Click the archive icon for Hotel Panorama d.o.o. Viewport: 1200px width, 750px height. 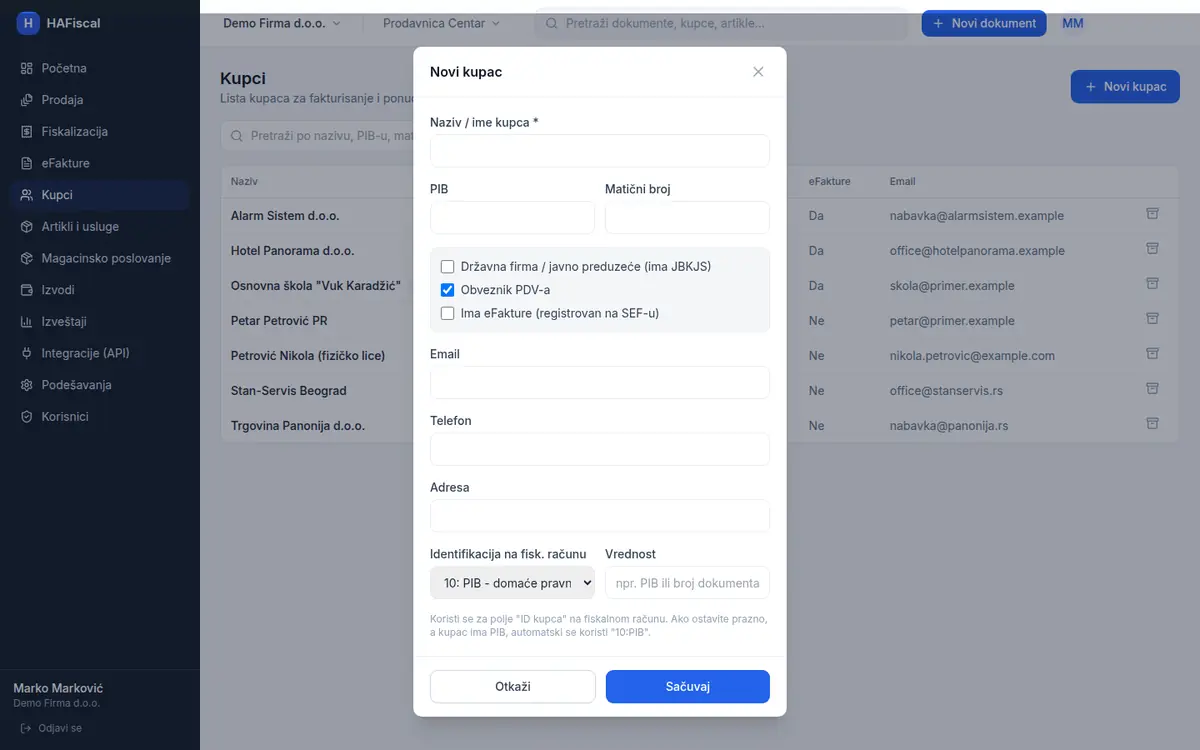pos(1152,249)
